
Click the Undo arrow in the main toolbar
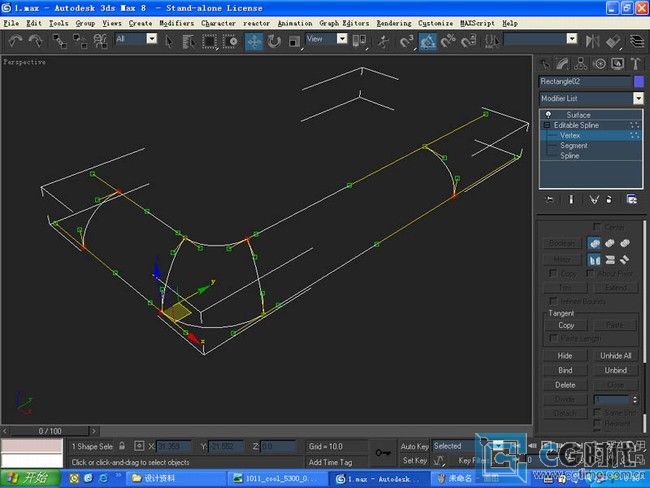coord(15,41)
